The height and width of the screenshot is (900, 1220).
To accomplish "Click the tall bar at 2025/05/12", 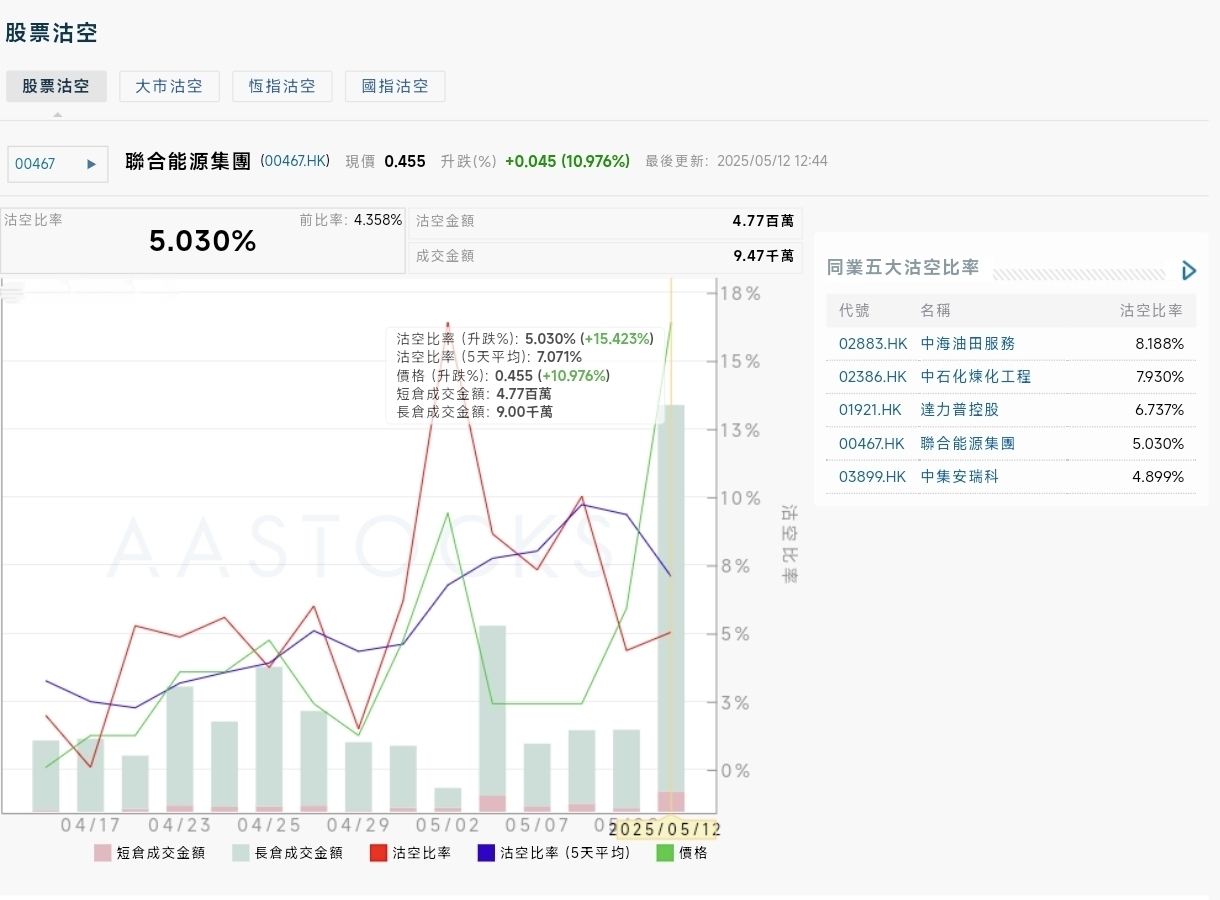I will (x=671, y=600).
